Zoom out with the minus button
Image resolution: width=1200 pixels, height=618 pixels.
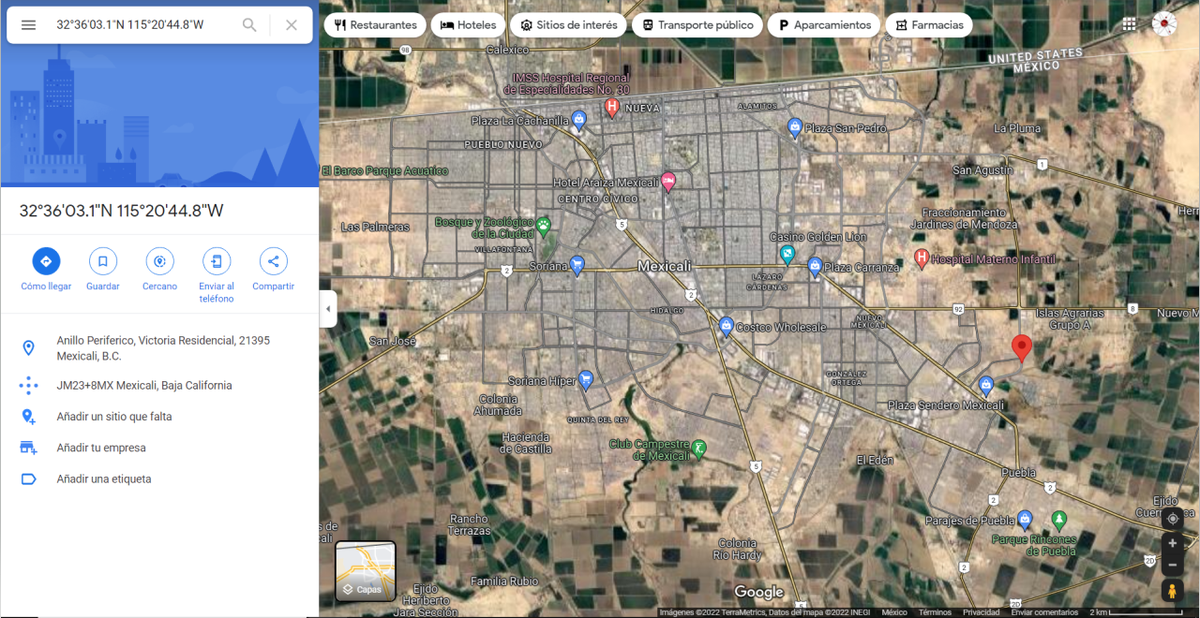[1172, 565]
